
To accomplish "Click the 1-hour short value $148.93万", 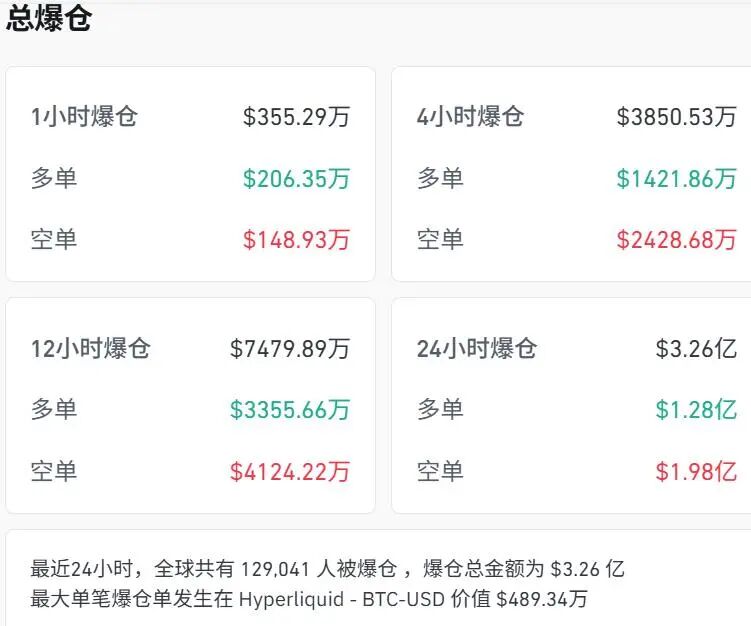I will coord(296,240).
